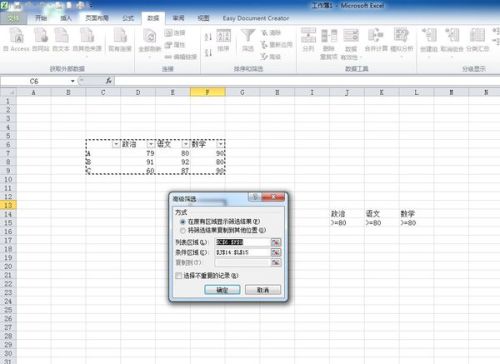500x364 pixels.
Task: Expand the Group (创建组) dropdown arrow
Action: tap(429, 56)
